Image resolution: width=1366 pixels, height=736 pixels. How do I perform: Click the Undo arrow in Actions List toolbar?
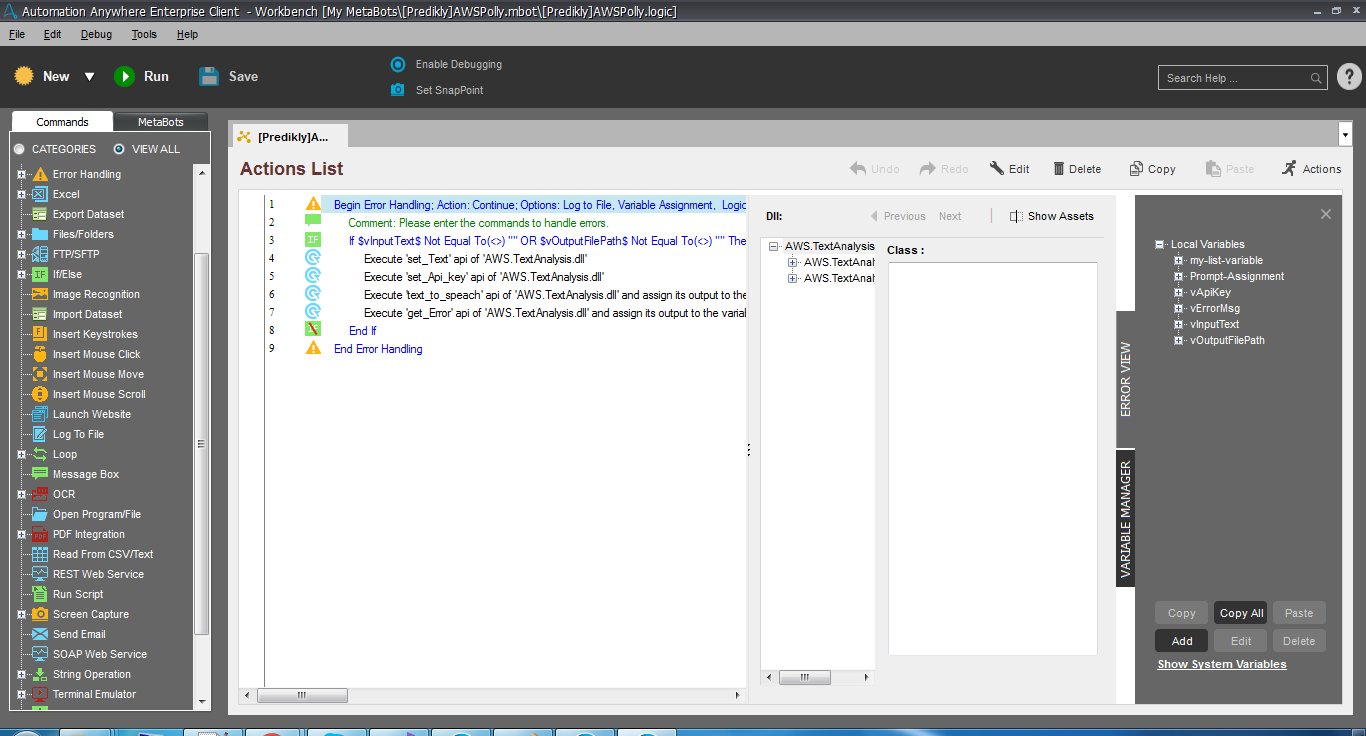click(x=858, y=169)
